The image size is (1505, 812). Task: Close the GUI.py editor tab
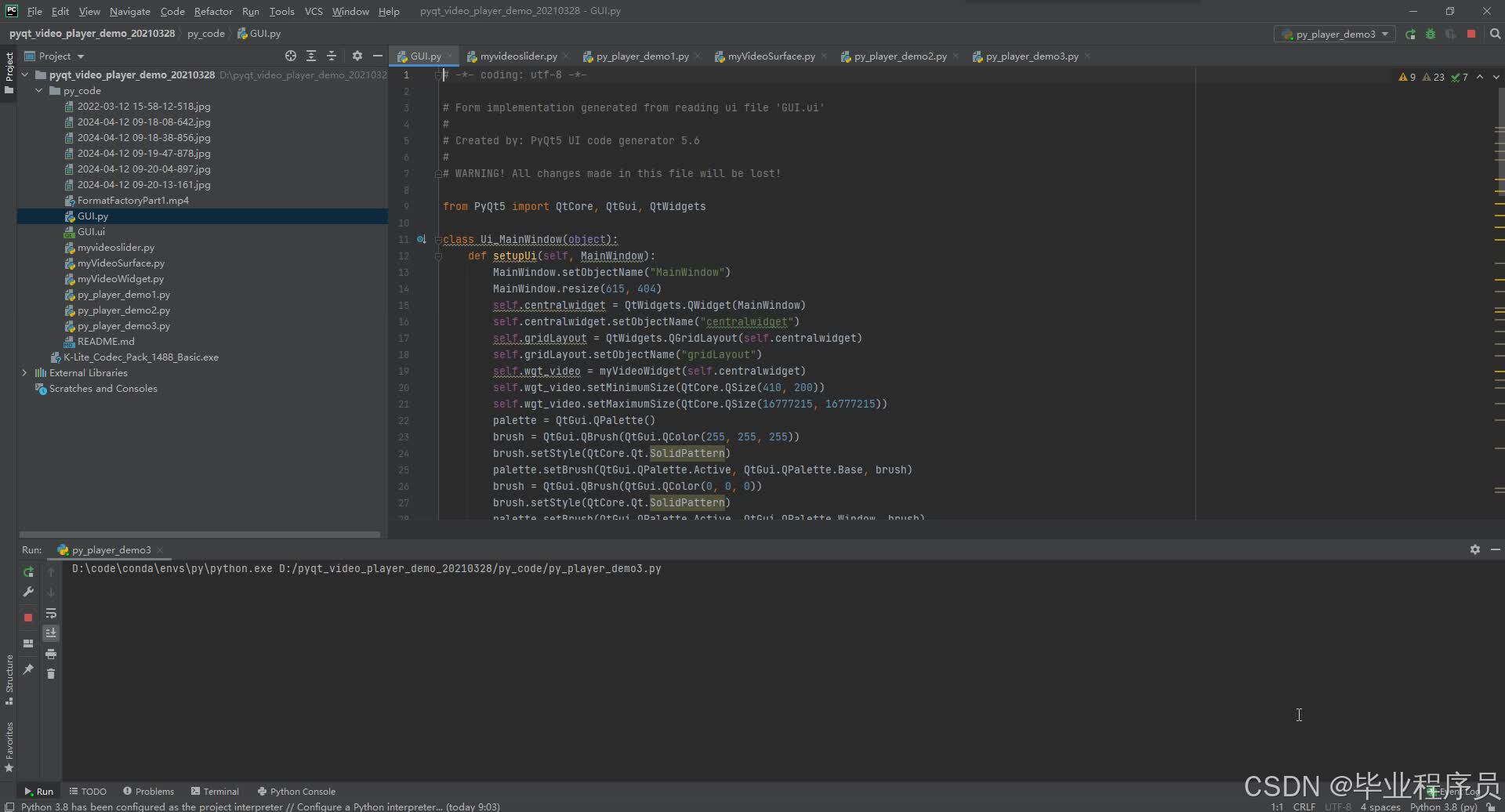[449, 56]
